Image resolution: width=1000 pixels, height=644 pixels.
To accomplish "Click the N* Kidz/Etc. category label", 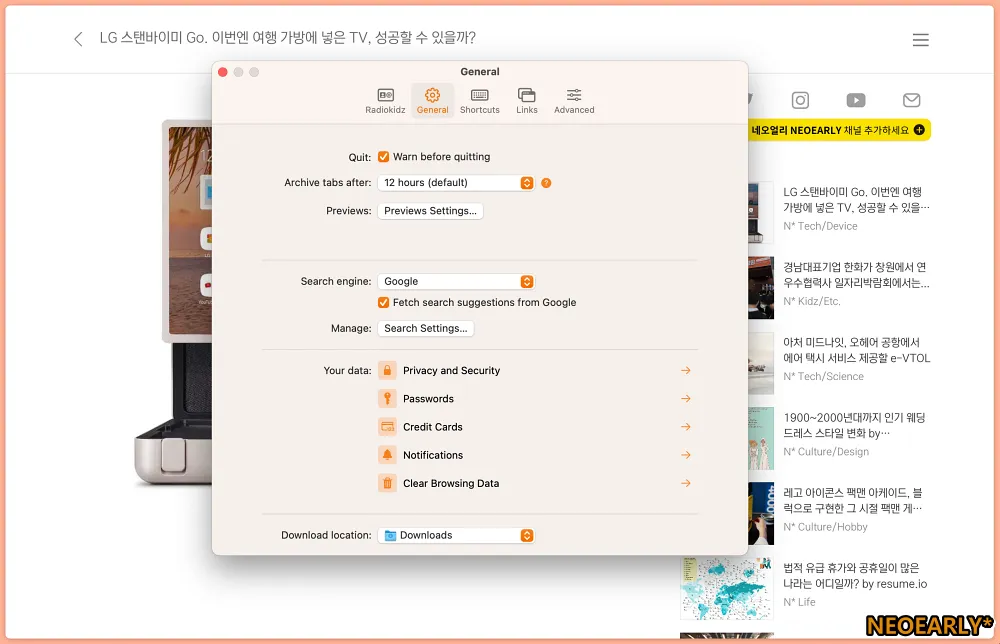I will pyautogui.click(x=812, y=302).
